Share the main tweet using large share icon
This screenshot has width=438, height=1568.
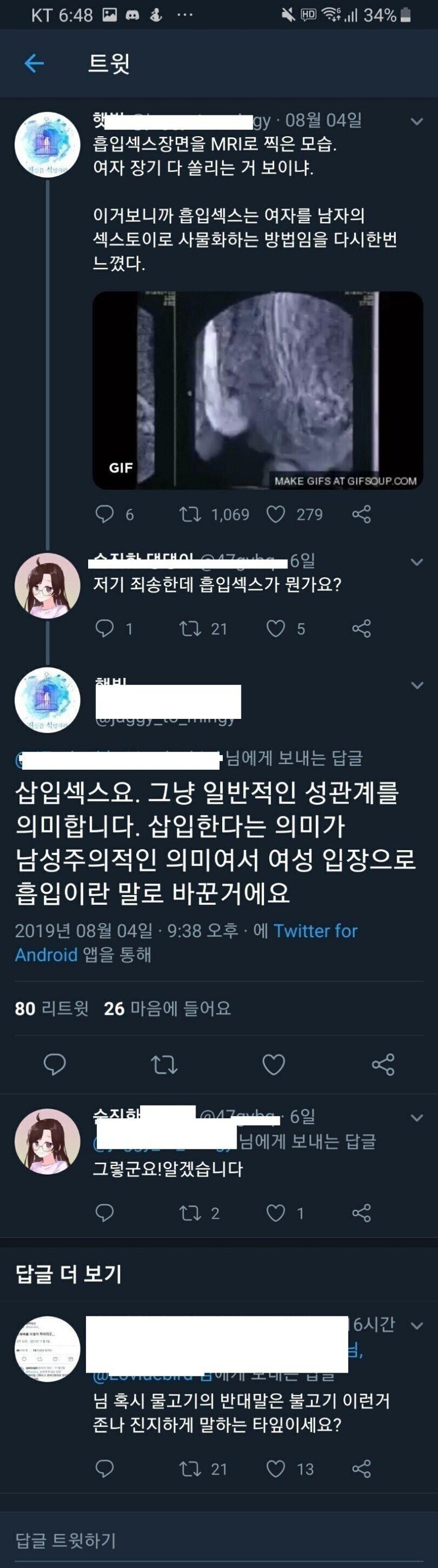coord(383,1065)
